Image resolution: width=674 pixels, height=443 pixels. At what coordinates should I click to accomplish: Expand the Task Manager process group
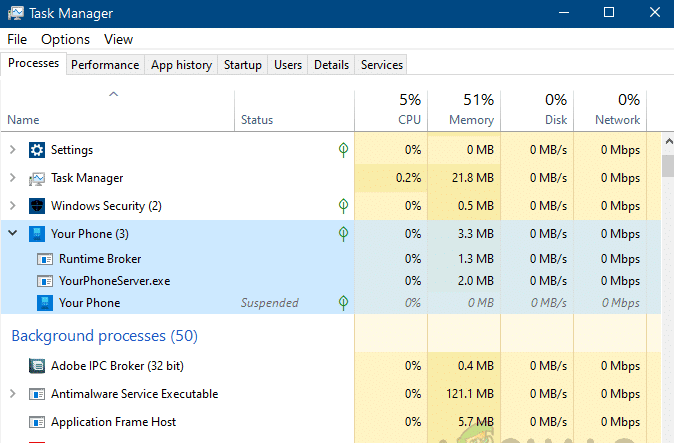click(12, 177)
